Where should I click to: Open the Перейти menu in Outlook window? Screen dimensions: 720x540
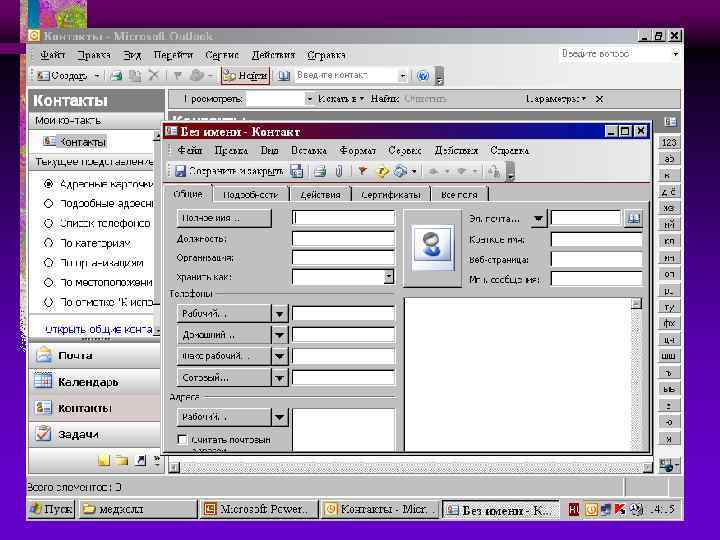(x=173, y=55)
